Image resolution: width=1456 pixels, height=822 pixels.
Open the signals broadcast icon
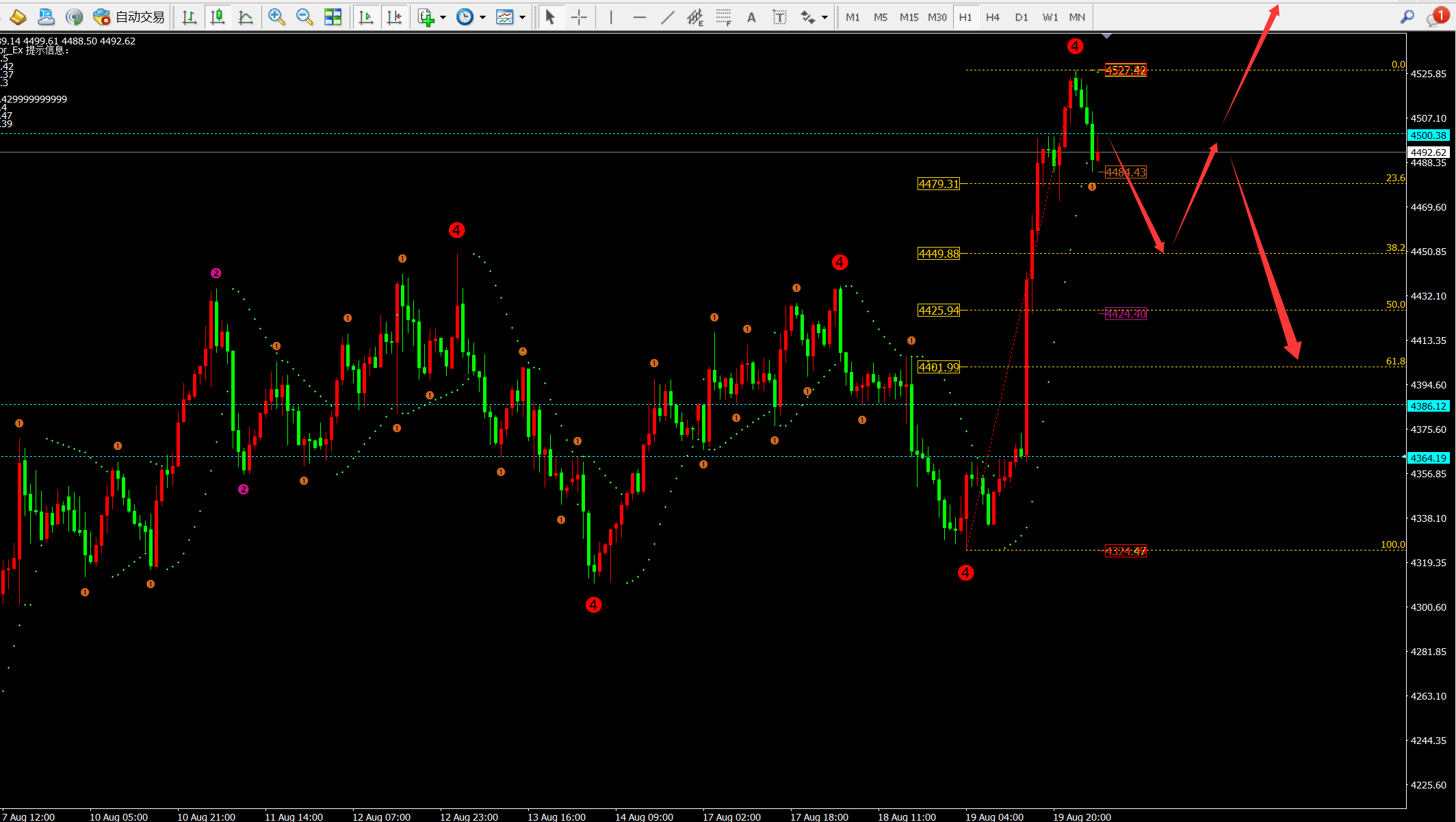point(74,17)
